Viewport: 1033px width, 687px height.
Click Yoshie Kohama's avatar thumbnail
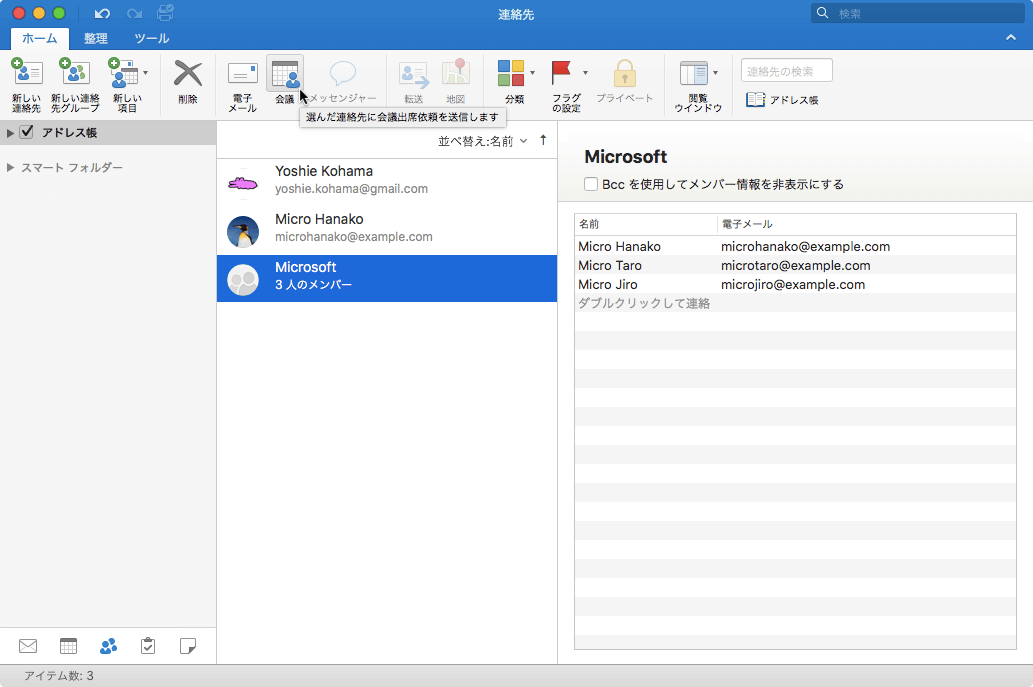243,183
